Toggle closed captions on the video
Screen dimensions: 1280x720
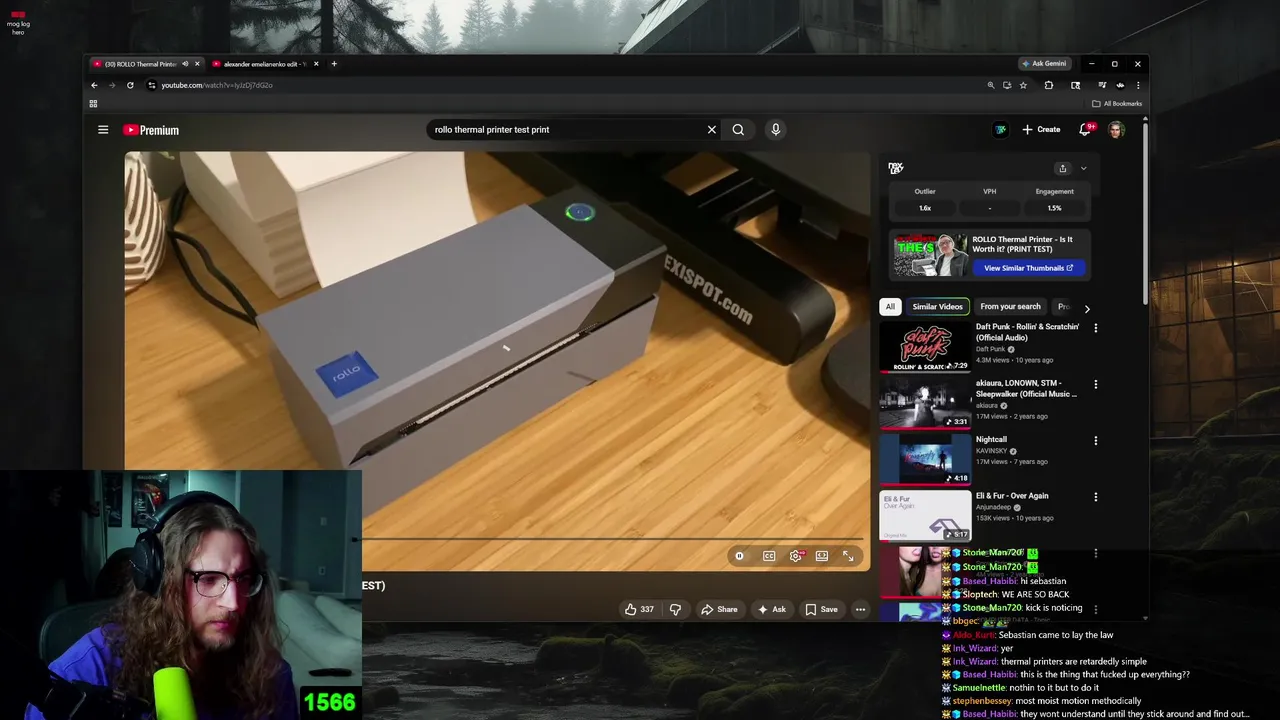click(x=769, y=556)
